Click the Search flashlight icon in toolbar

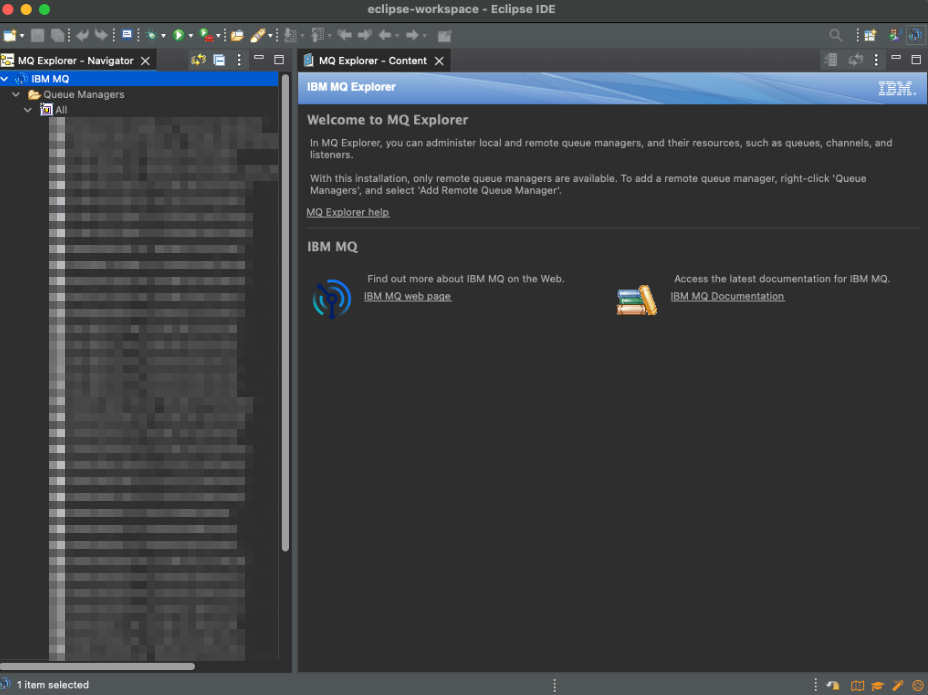257,36
